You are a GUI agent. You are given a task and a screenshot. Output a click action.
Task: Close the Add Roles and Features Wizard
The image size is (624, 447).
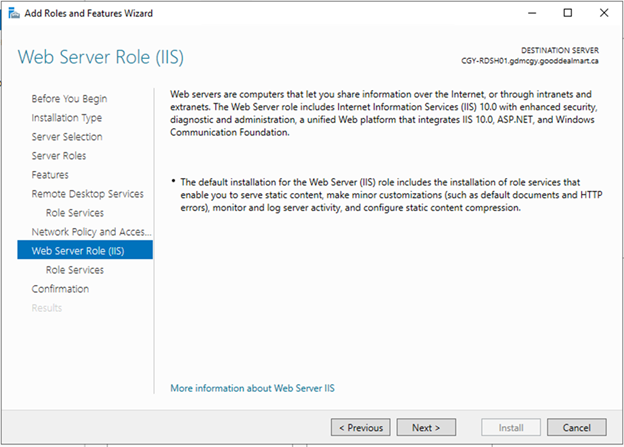[604, 13]
